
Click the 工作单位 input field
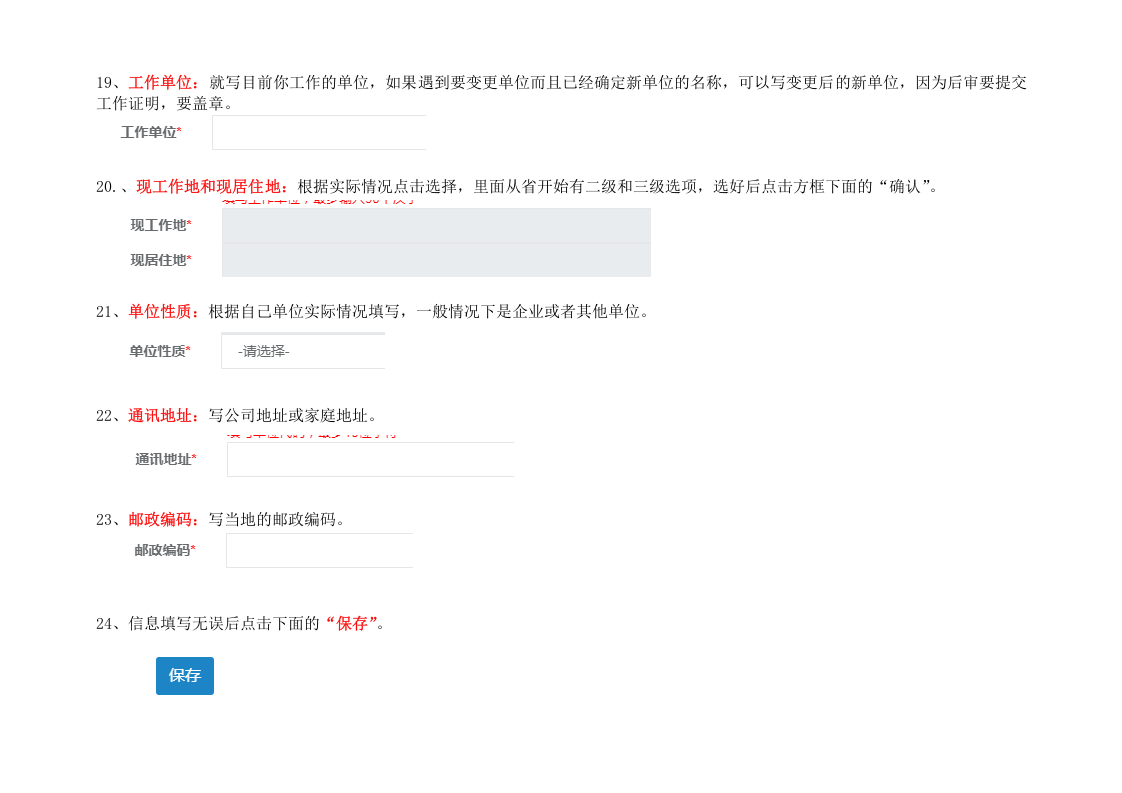tap(319, 132)
